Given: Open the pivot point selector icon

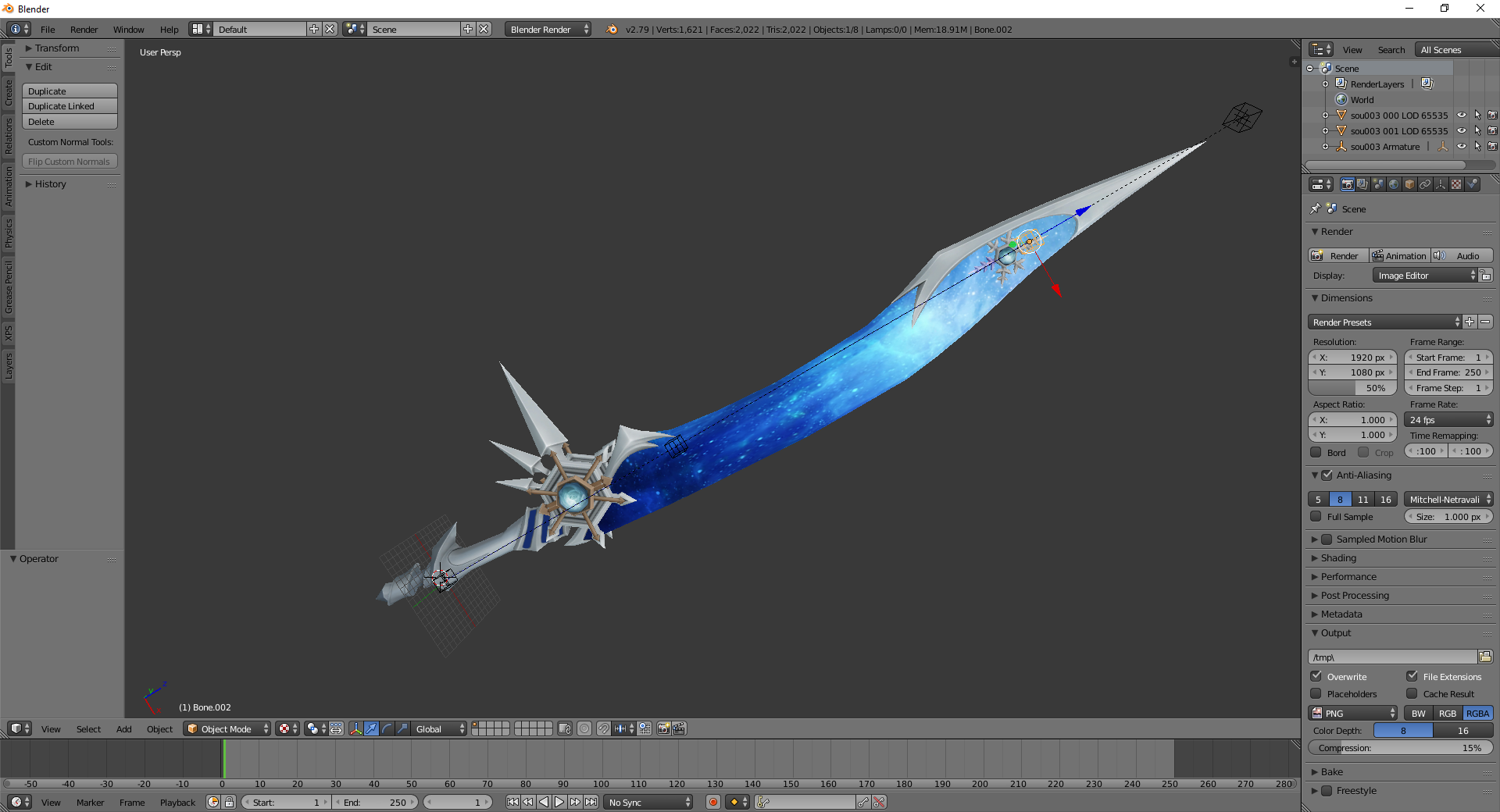Looking at the screenshot, I should click(x=316, y=728).
